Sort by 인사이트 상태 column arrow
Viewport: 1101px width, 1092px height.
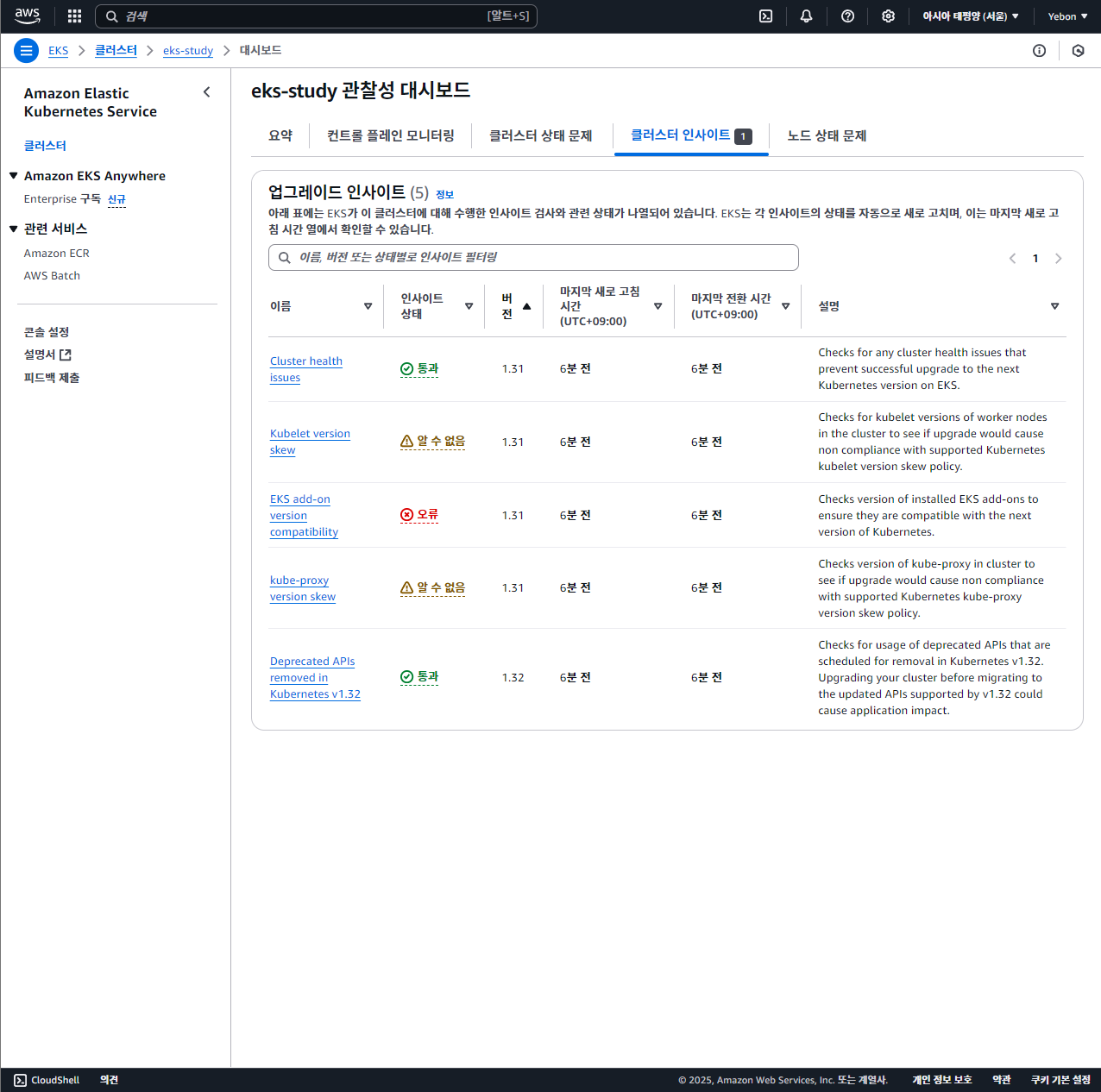point(469,306)
